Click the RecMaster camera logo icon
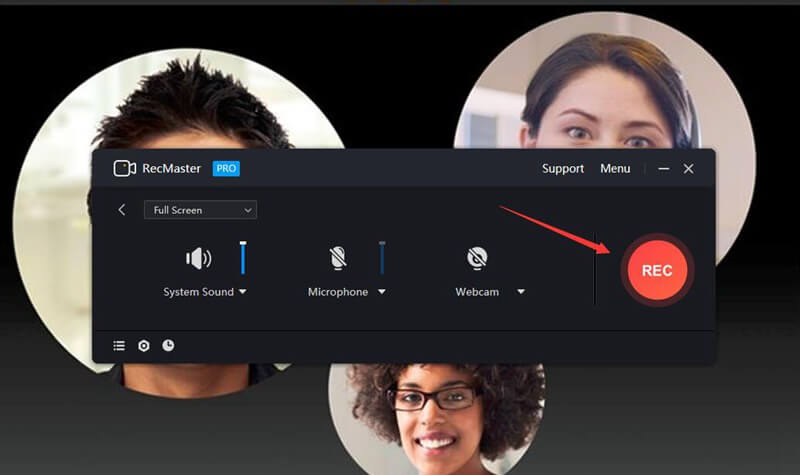This screenshot has width=800, height=475. (124, 168)
